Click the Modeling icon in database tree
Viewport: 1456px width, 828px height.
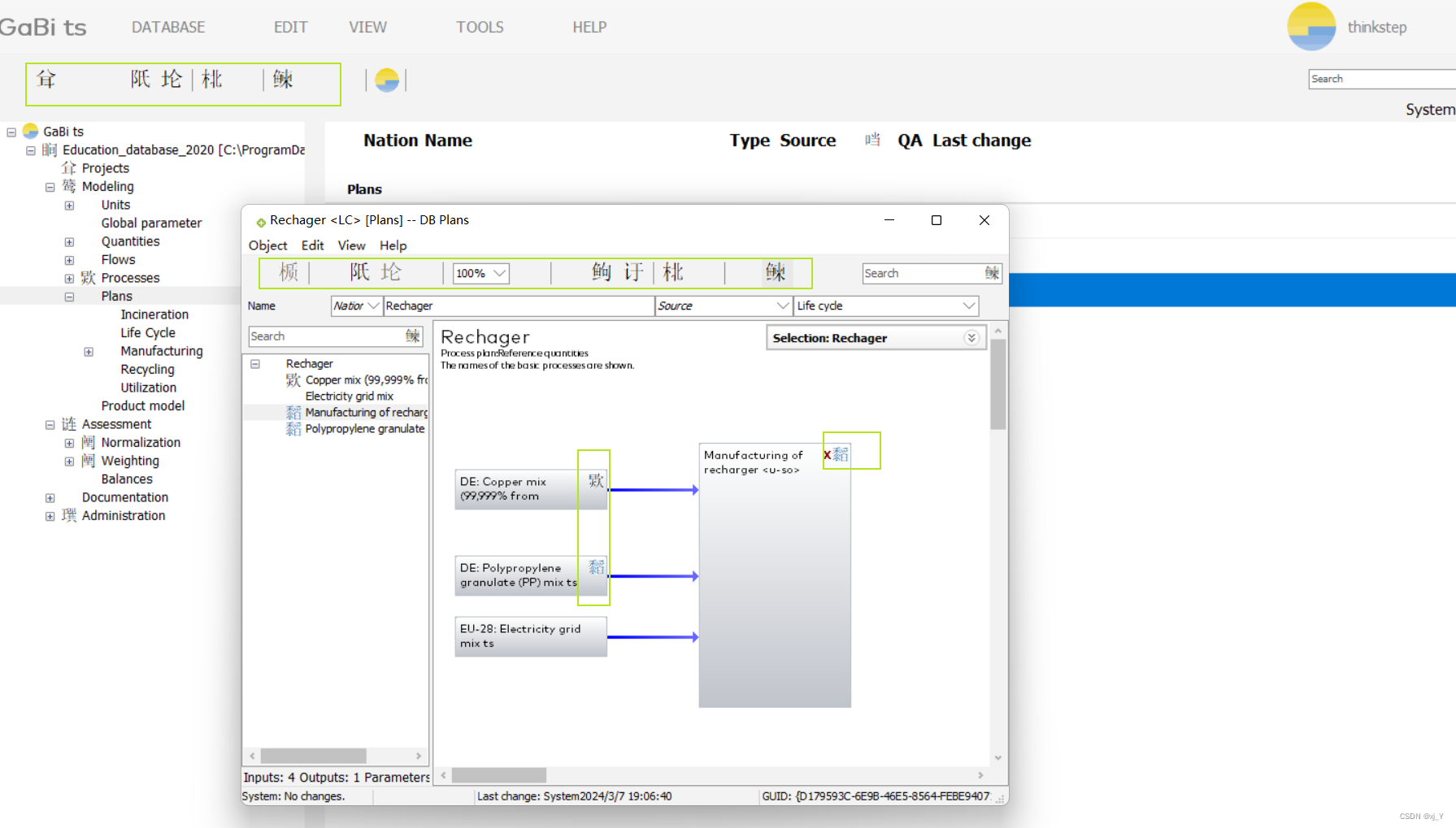coord(69,186)
